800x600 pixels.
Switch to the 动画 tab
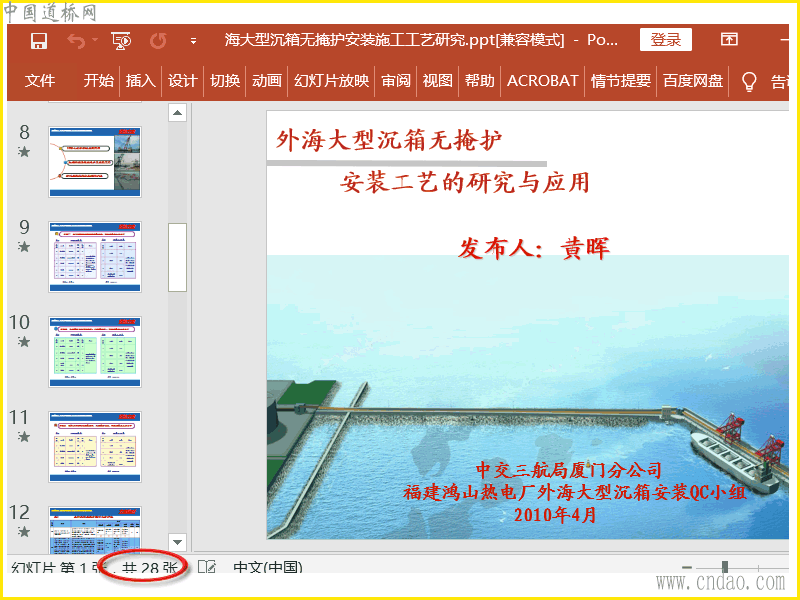click(267, 81)
